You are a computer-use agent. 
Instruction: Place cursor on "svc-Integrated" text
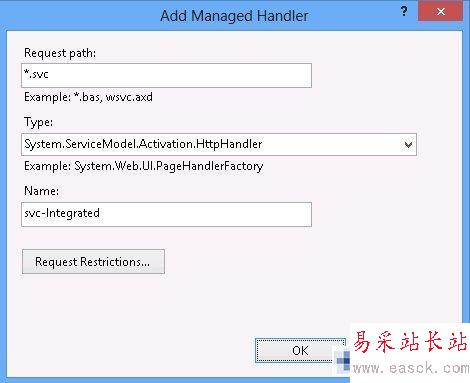[x=62, y=213]
